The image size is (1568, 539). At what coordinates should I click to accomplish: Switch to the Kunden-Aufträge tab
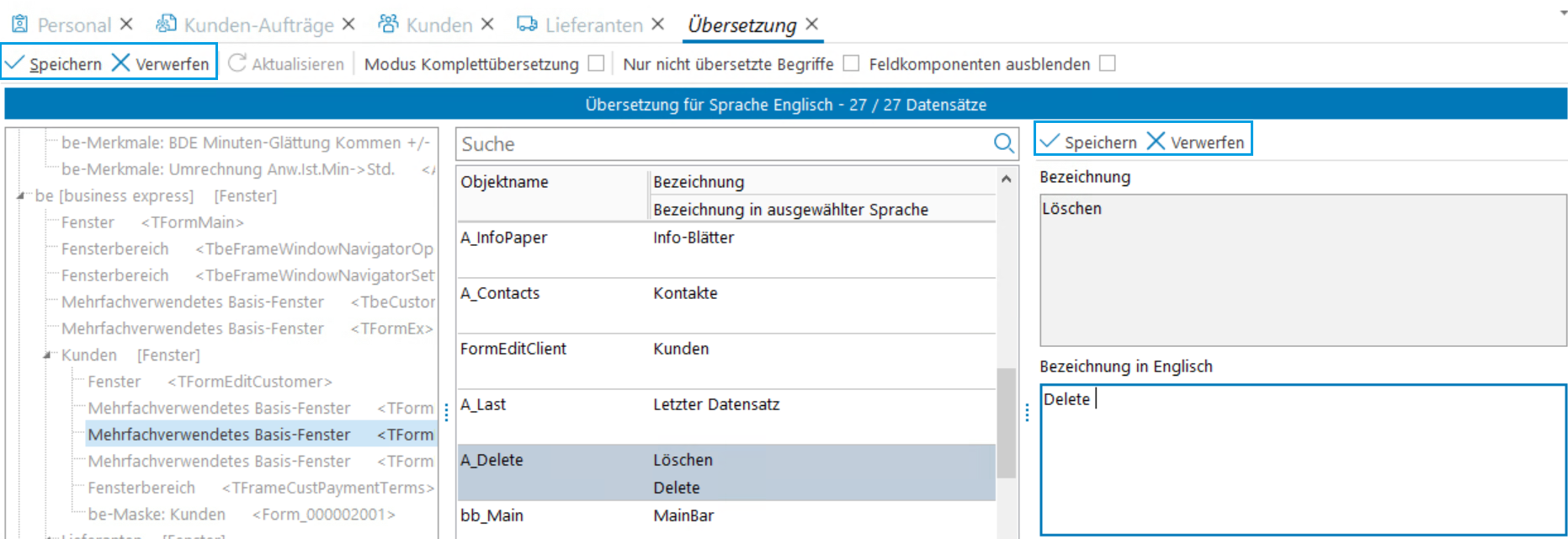[x=258, y=25]
